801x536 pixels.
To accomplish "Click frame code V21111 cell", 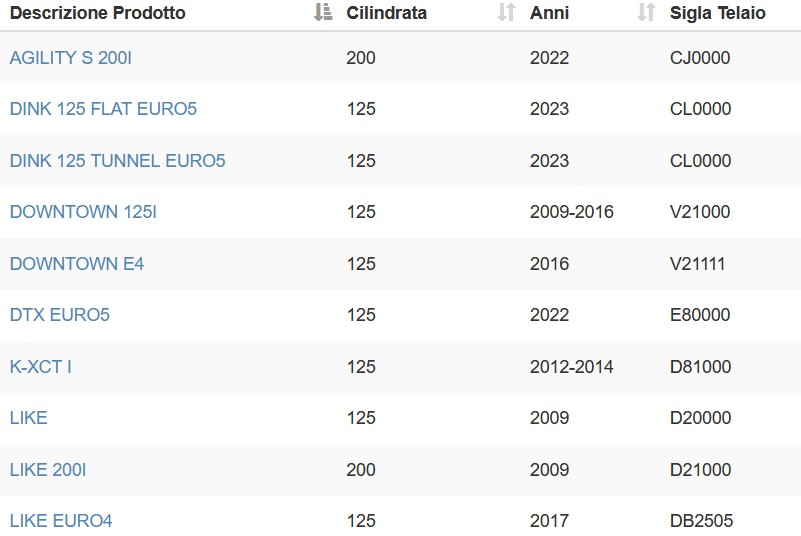I will tap(697, 264).
